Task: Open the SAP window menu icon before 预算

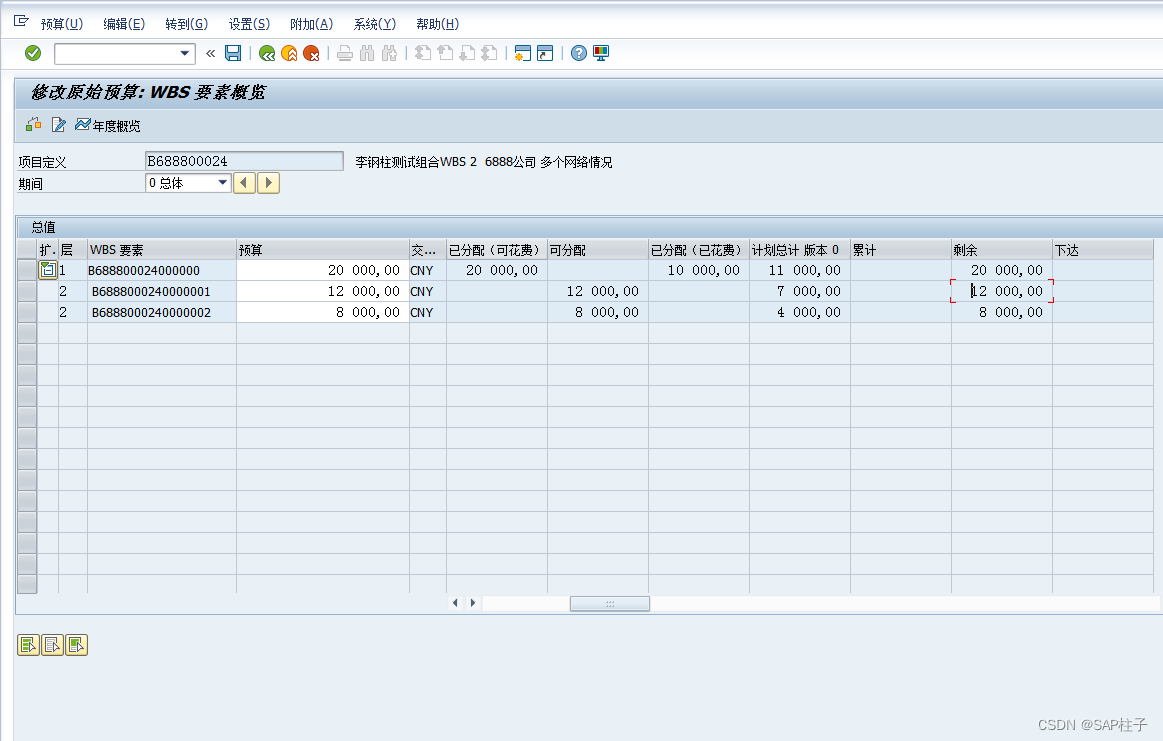Action: point(21,22)
